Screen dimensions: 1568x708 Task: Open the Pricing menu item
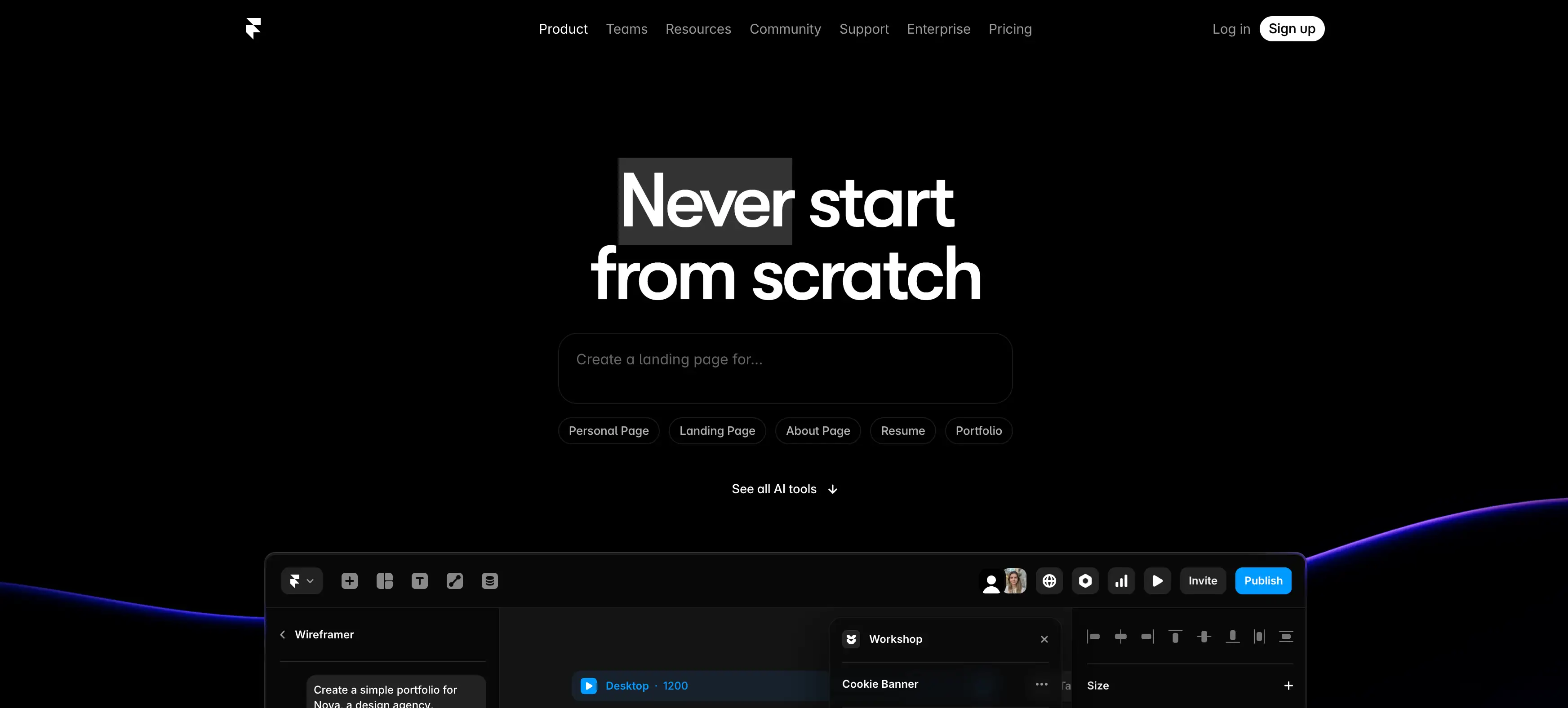click(1010, 29)
